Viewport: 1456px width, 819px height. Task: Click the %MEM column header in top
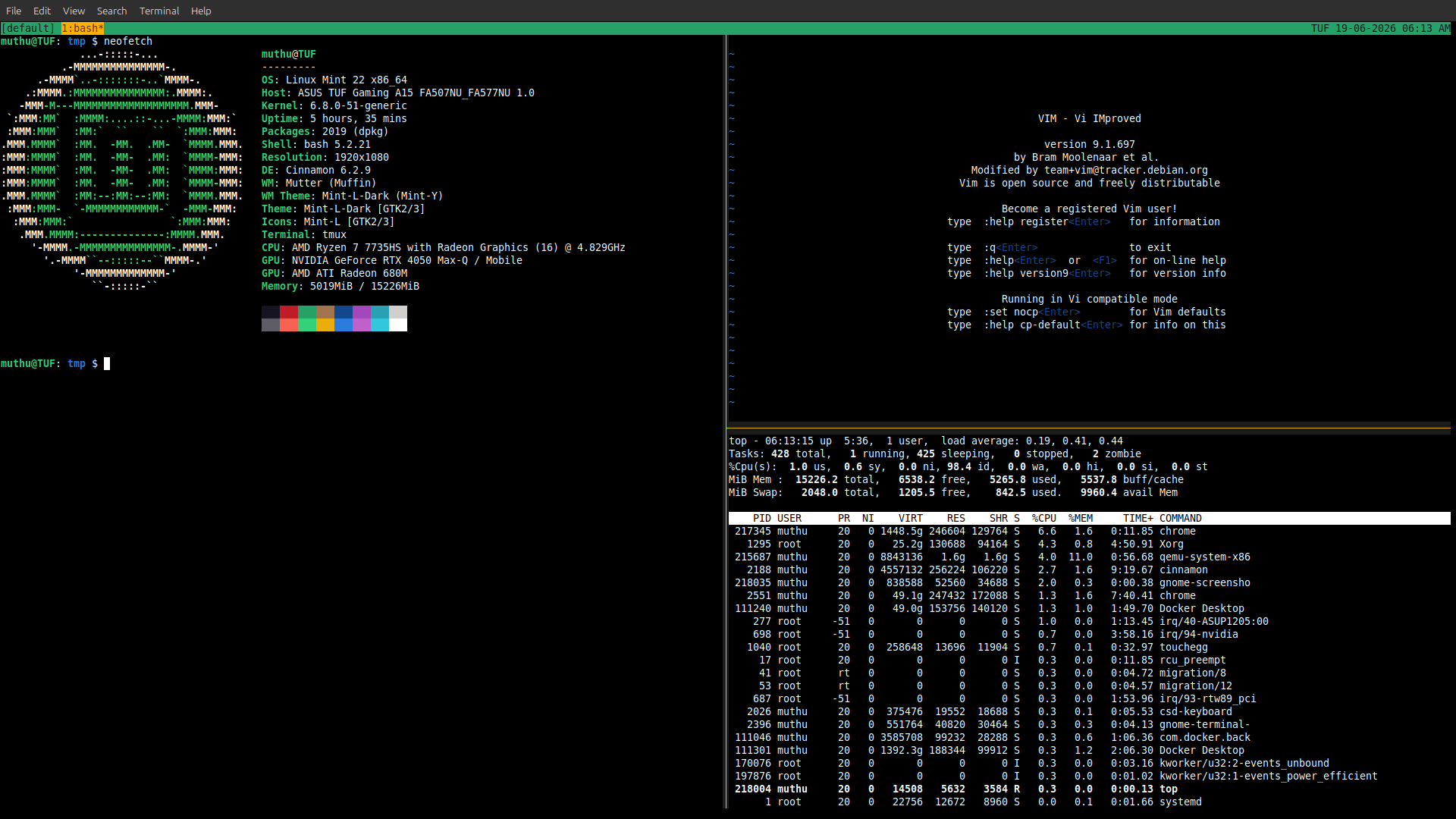[1081, 518]
